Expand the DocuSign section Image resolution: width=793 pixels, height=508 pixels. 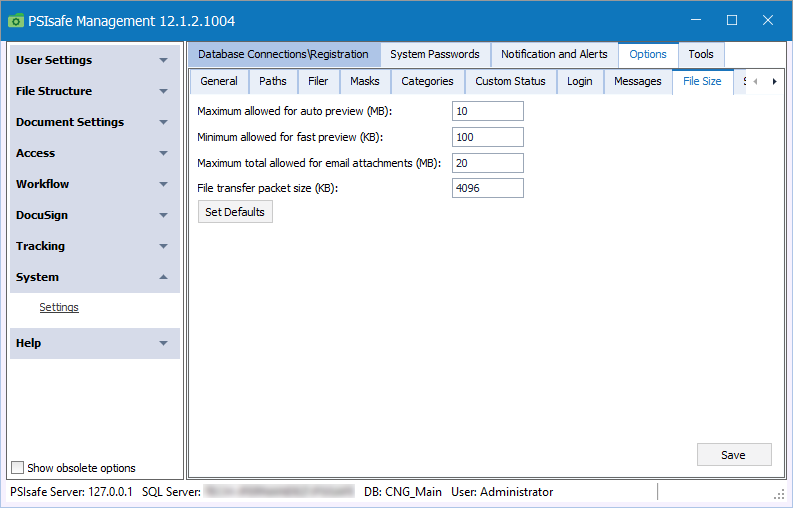(x=95, y=215)
